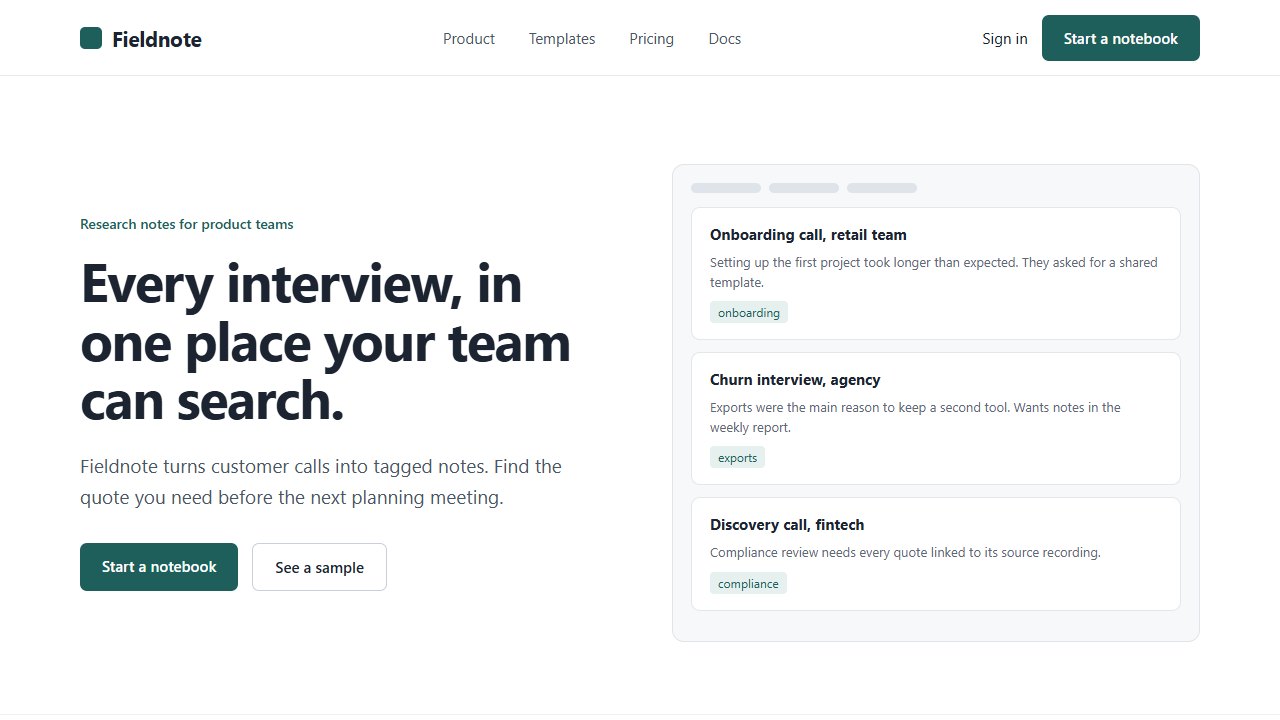Select the compliance tag
This screenshot has height=720, width=1280.
tap(748, 583)
